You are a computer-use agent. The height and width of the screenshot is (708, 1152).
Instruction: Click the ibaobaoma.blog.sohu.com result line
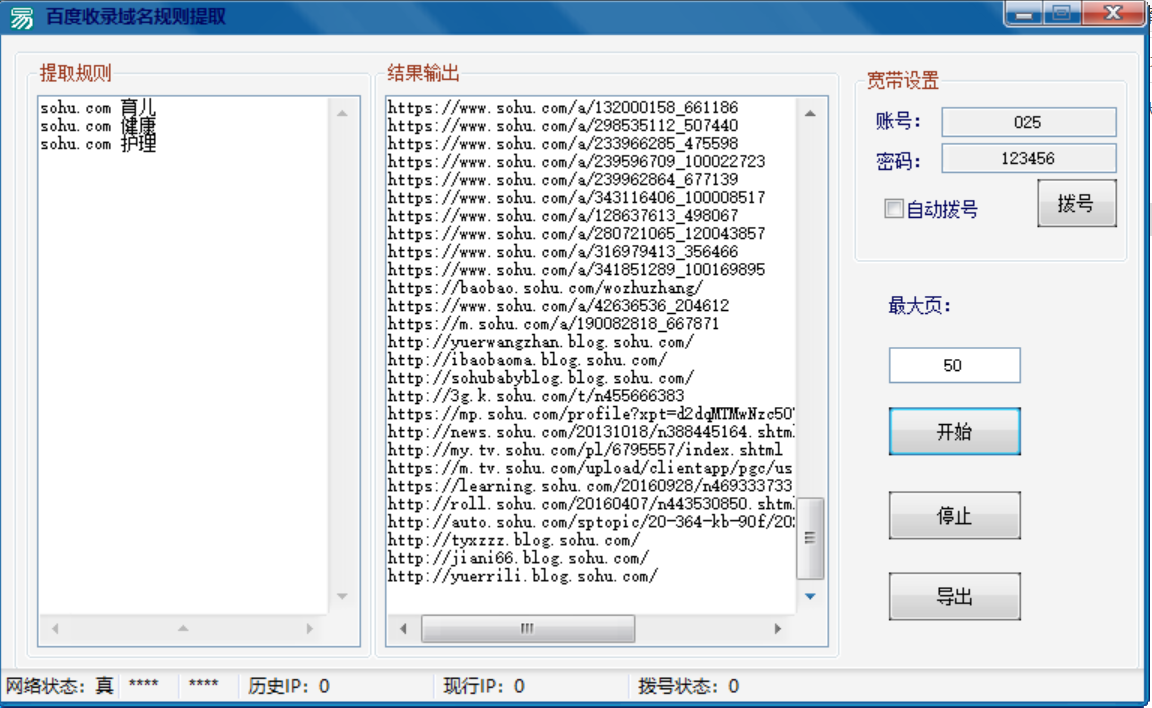pos(528,360)
